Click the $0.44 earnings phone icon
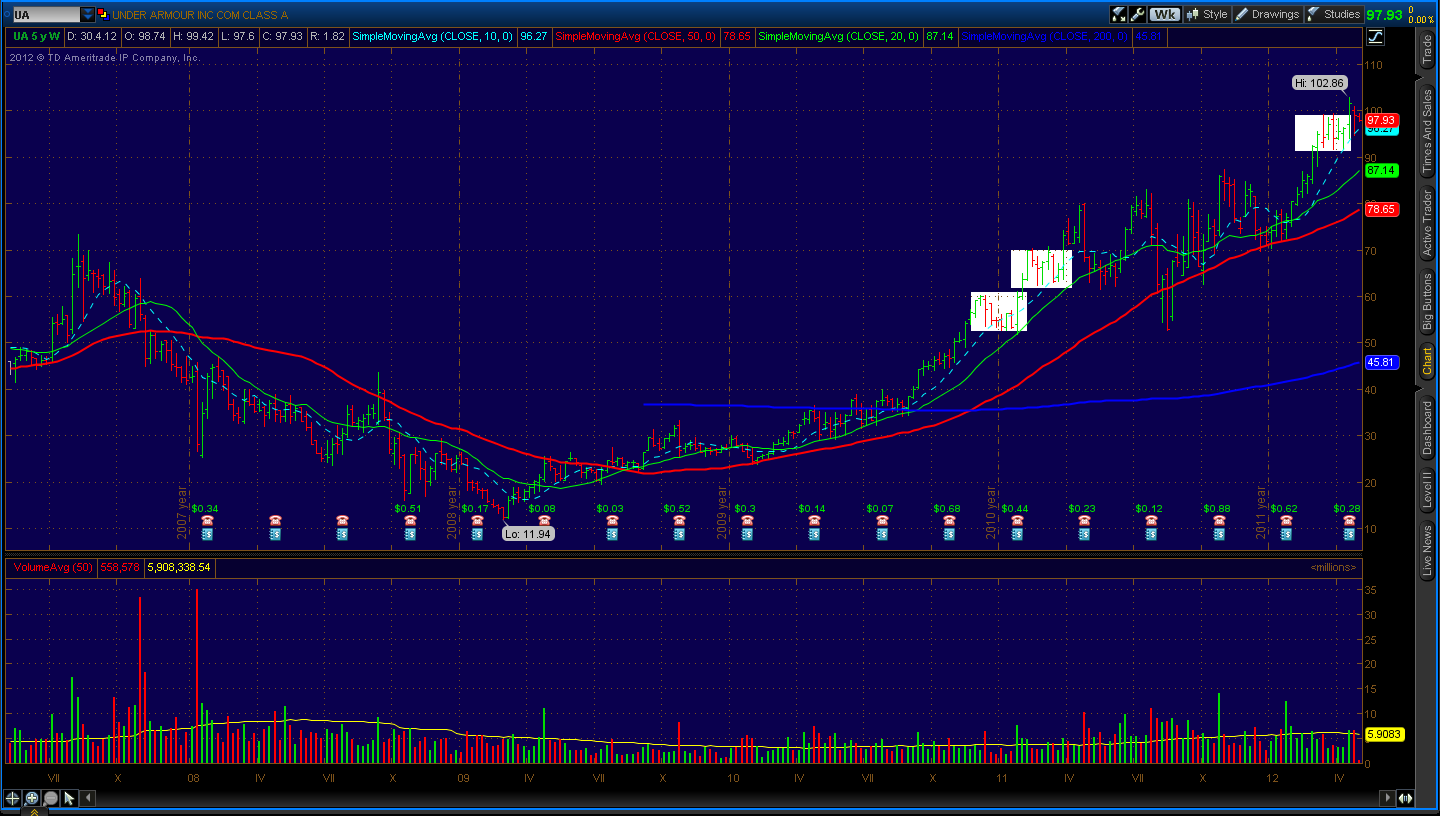 click(1016, 521)
